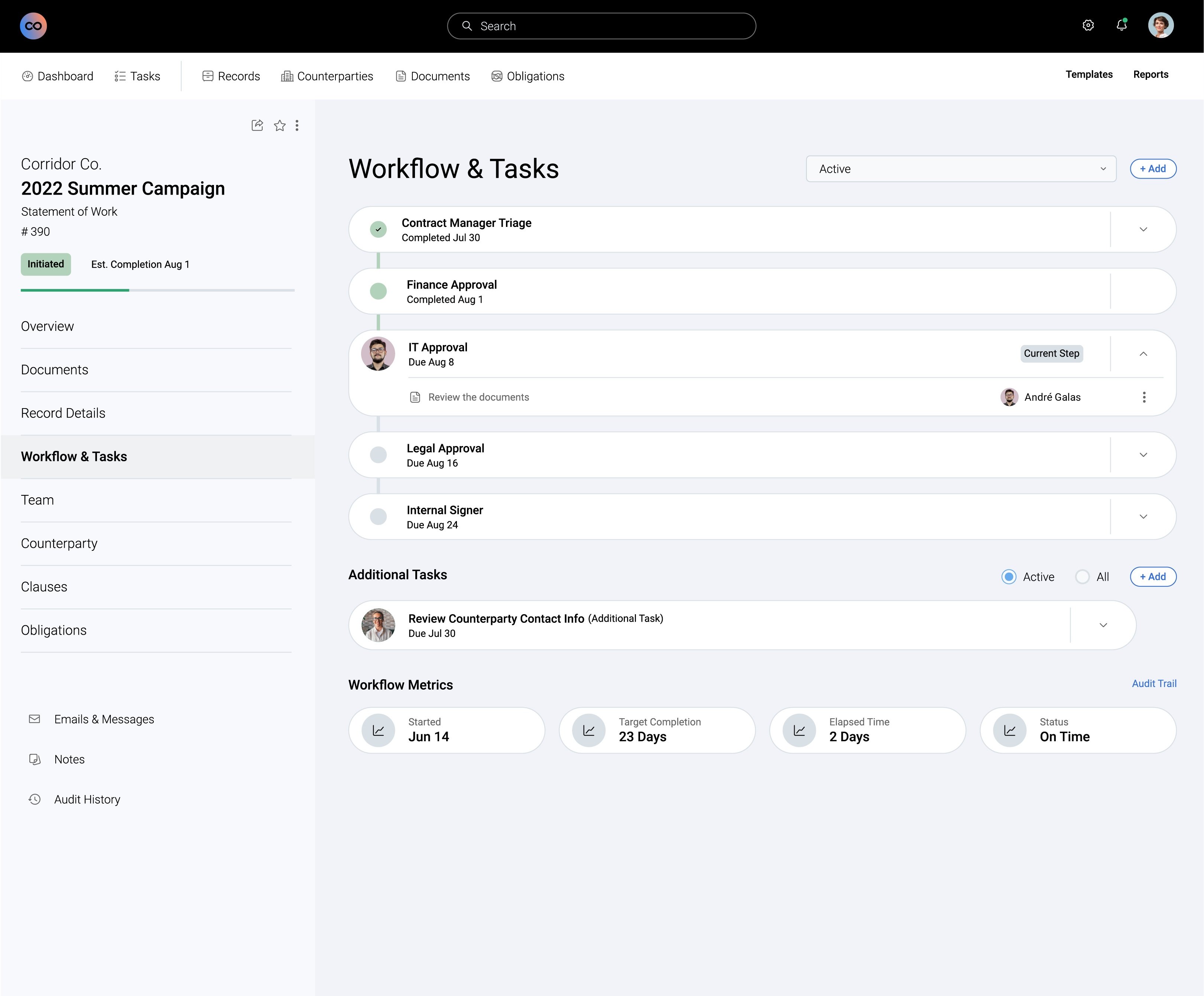Click the Contract Manager Triage completed checkmark
Screen dimensions: 1204x996
coord(378,229)
